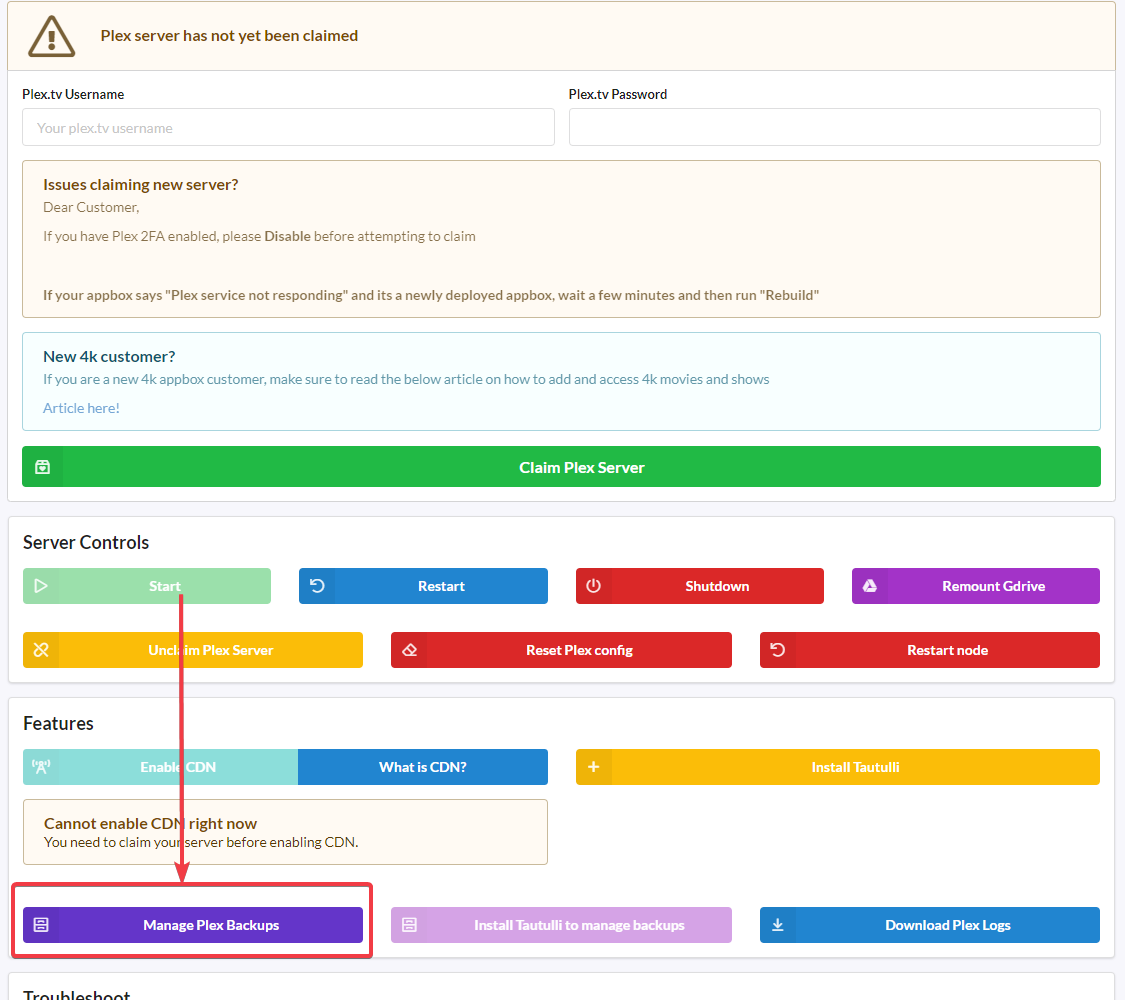Click the Unclaim Plex Server button
The width and height of the screenshot is (1125, 1000).
(x=193, y=650)
